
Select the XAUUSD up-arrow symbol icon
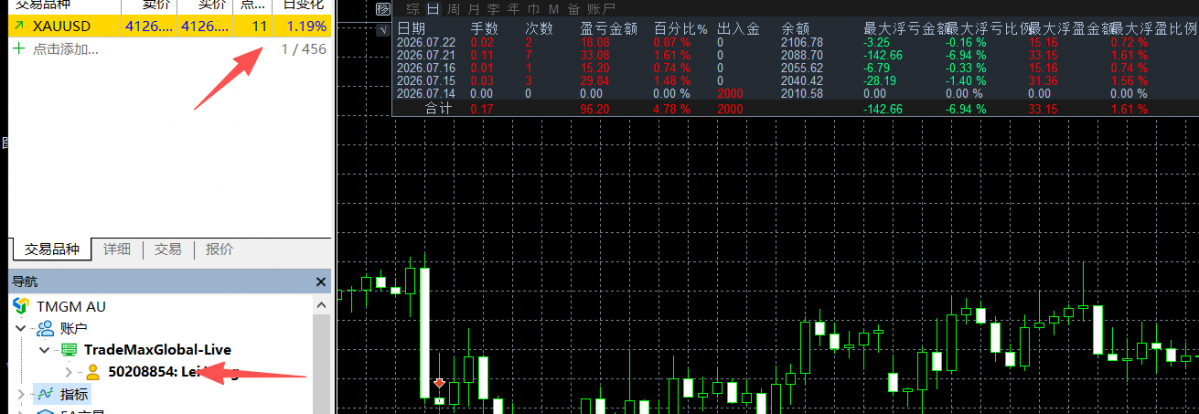(18, 27)
